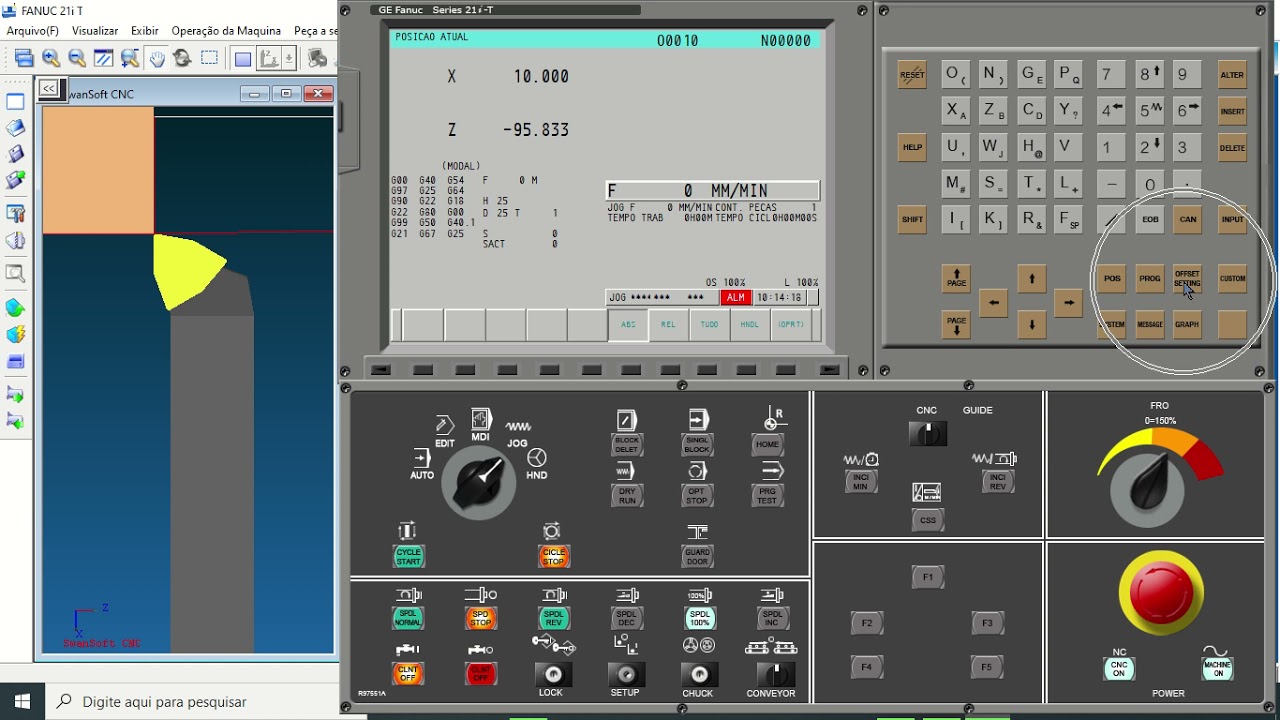Open the Windows Start menu
1280x720 pixels.
click(22, 702)
